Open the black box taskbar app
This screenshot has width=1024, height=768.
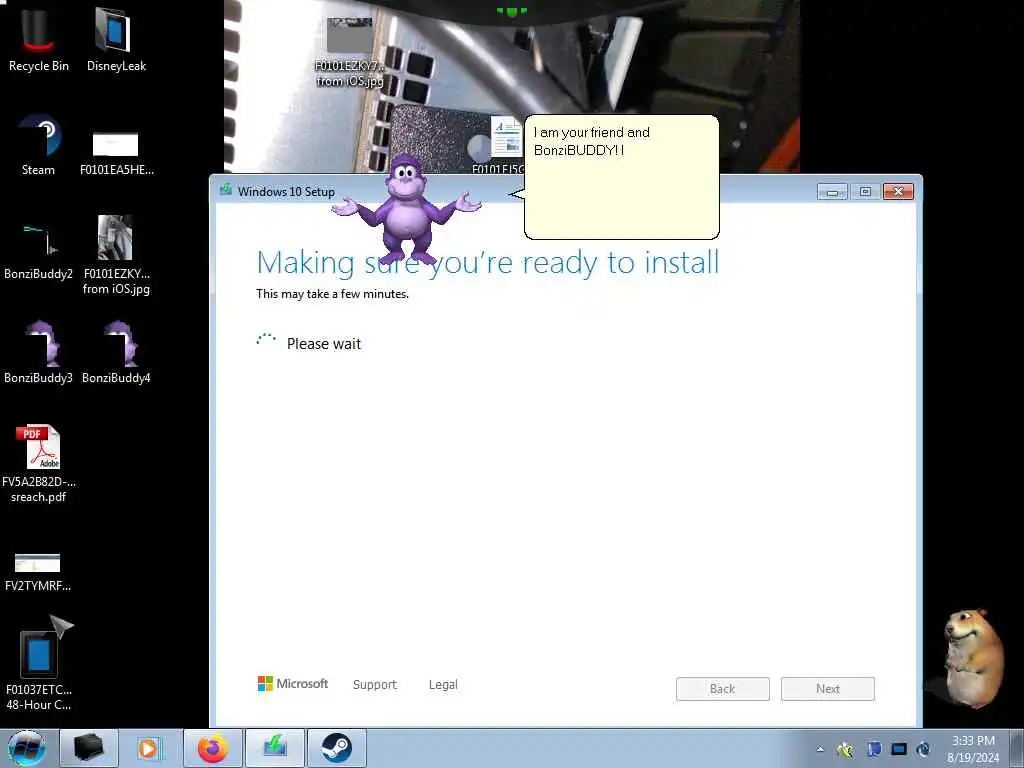[x=88, y=748]
